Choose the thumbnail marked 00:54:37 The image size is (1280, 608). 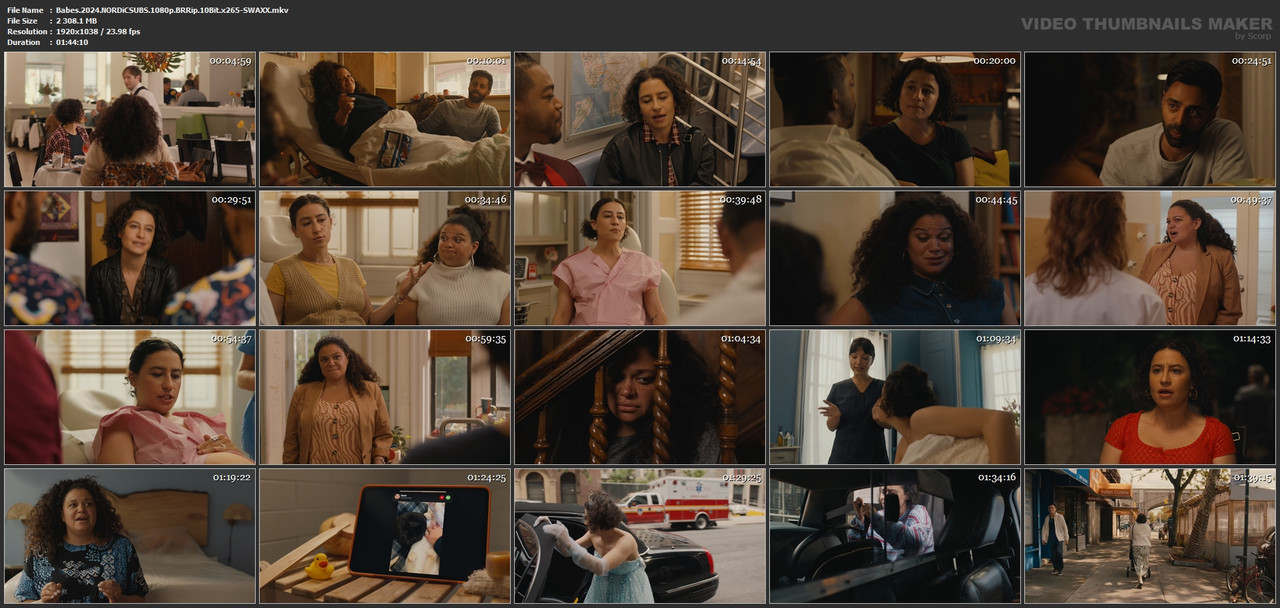130,397
